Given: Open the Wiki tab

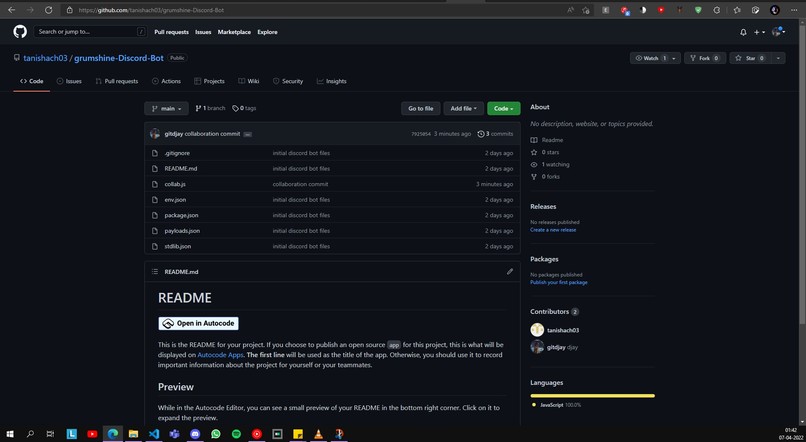Looking at the screenshot, I should (x=249, y=81).
